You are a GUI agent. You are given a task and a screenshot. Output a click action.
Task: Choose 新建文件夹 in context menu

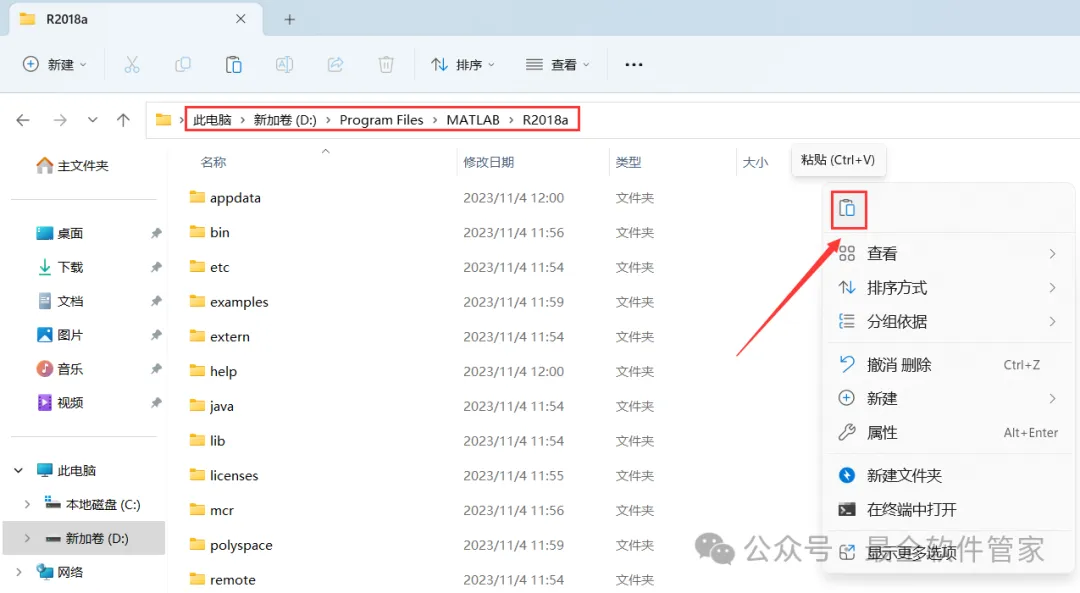coord(947,475)
